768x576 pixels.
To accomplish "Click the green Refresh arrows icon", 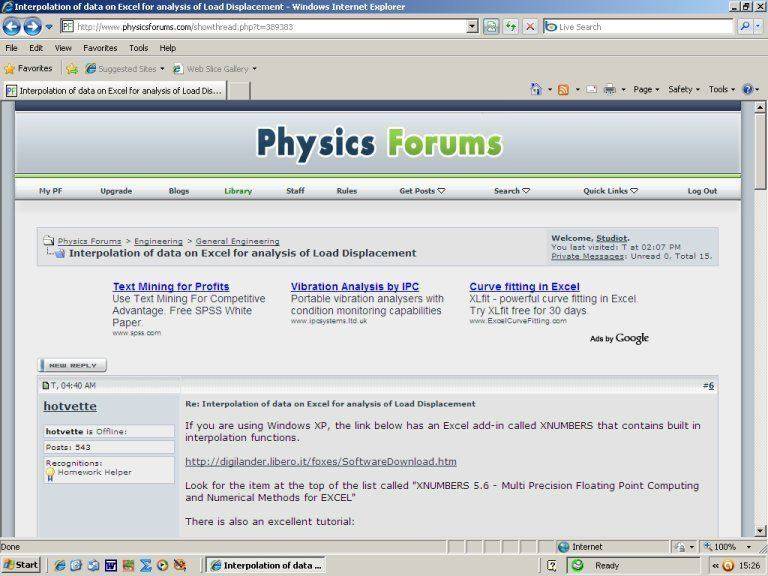I will coord(511,26).
